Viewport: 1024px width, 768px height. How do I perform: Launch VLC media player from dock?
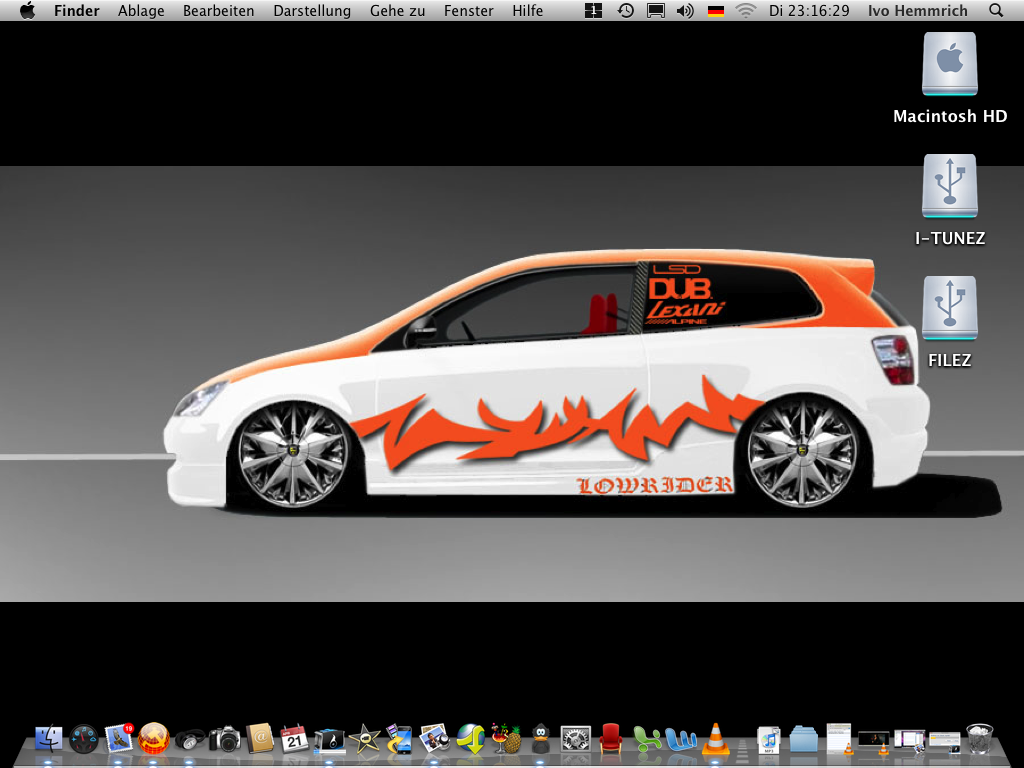point(715,739)
